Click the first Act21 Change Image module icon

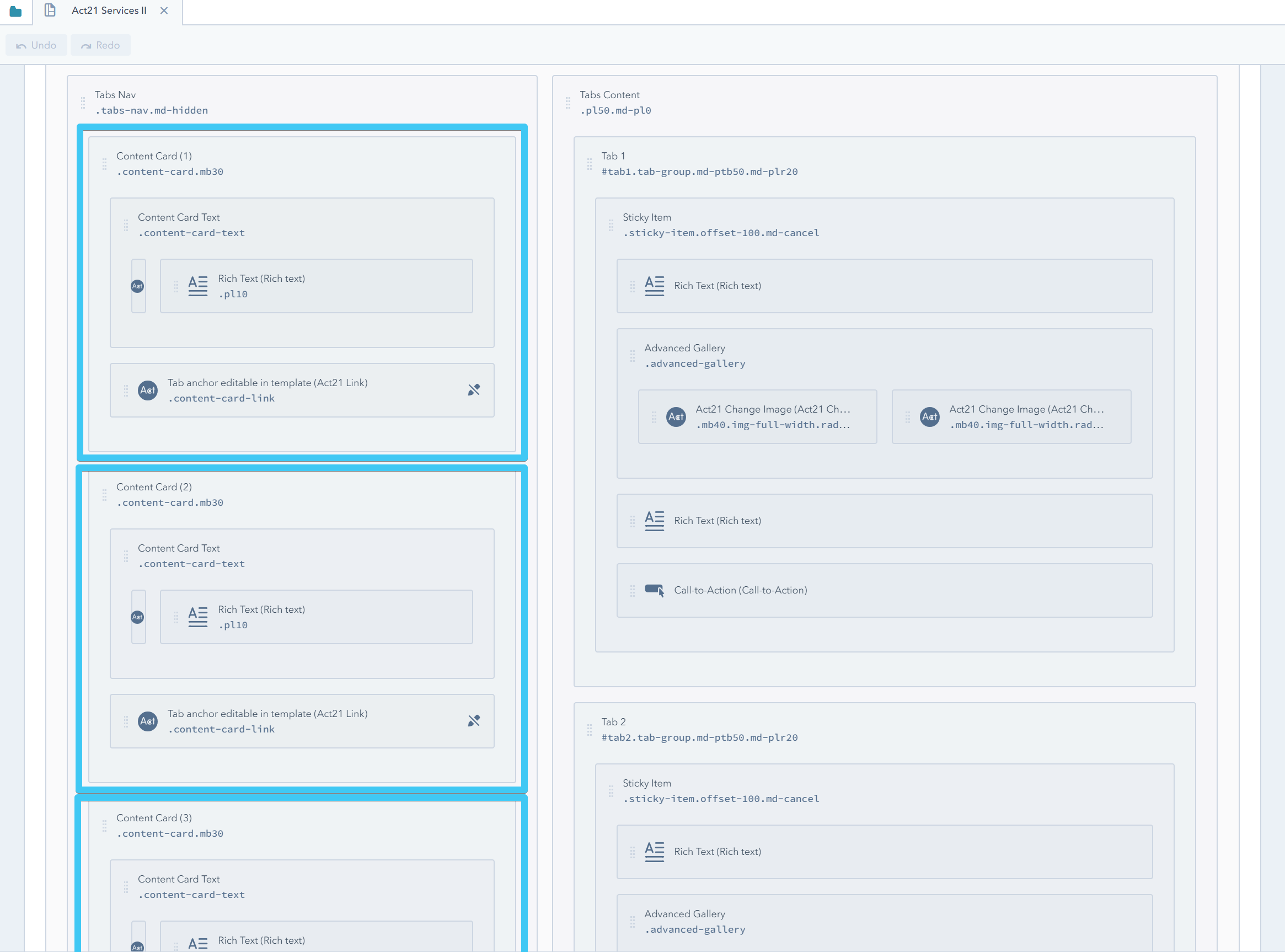tap(676, 416)
